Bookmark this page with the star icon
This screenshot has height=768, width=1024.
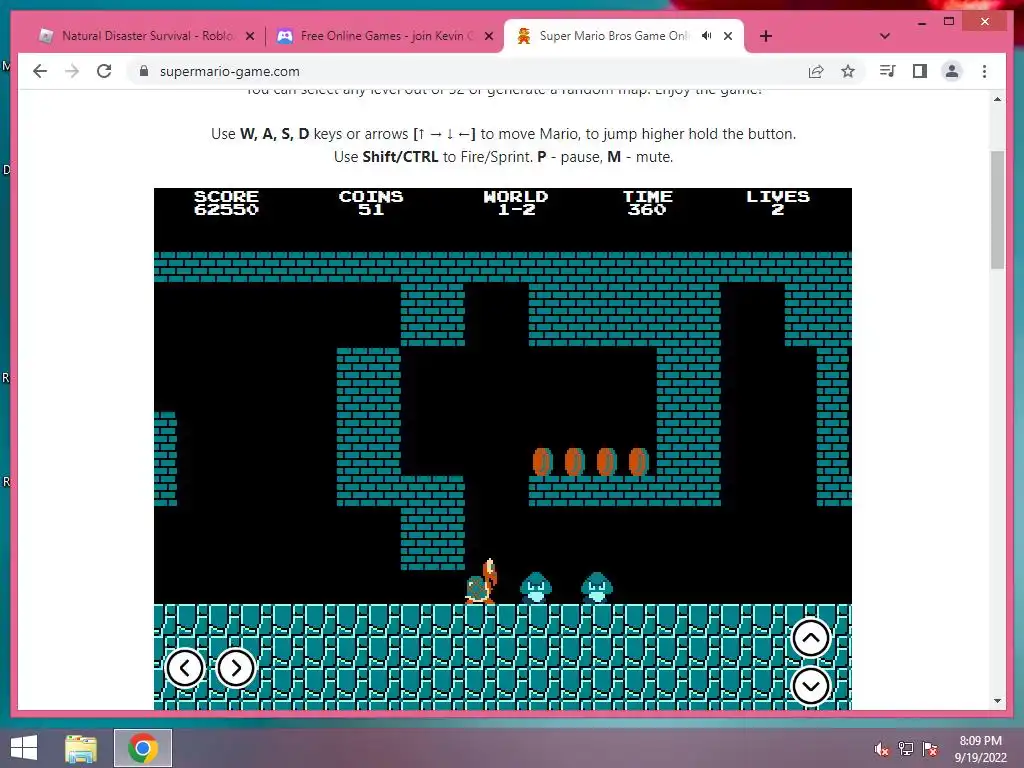(848, 71)
